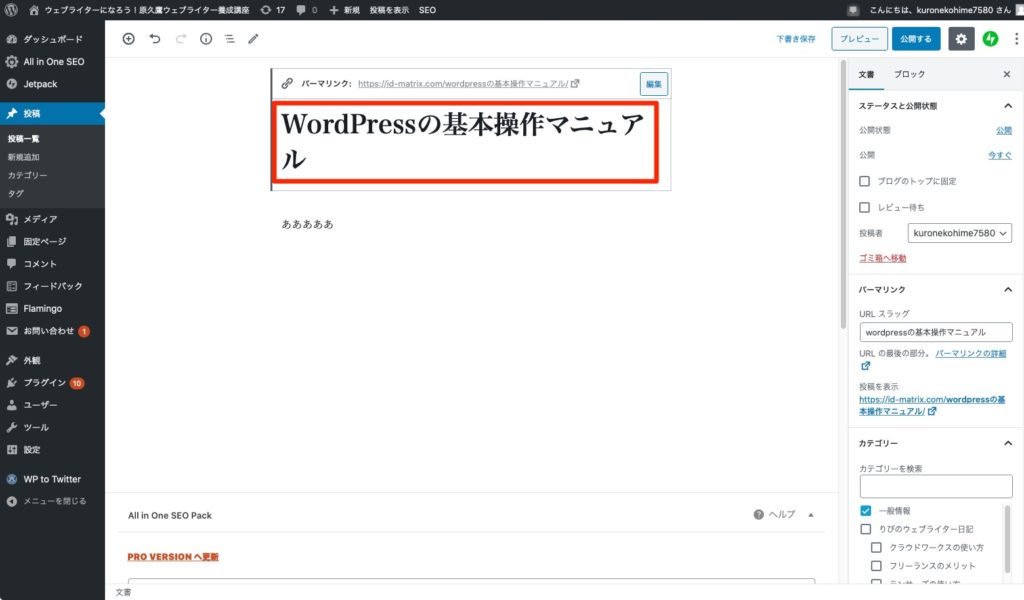Collapse カテゴリー panel in the document sidebar

[1008, 443]
